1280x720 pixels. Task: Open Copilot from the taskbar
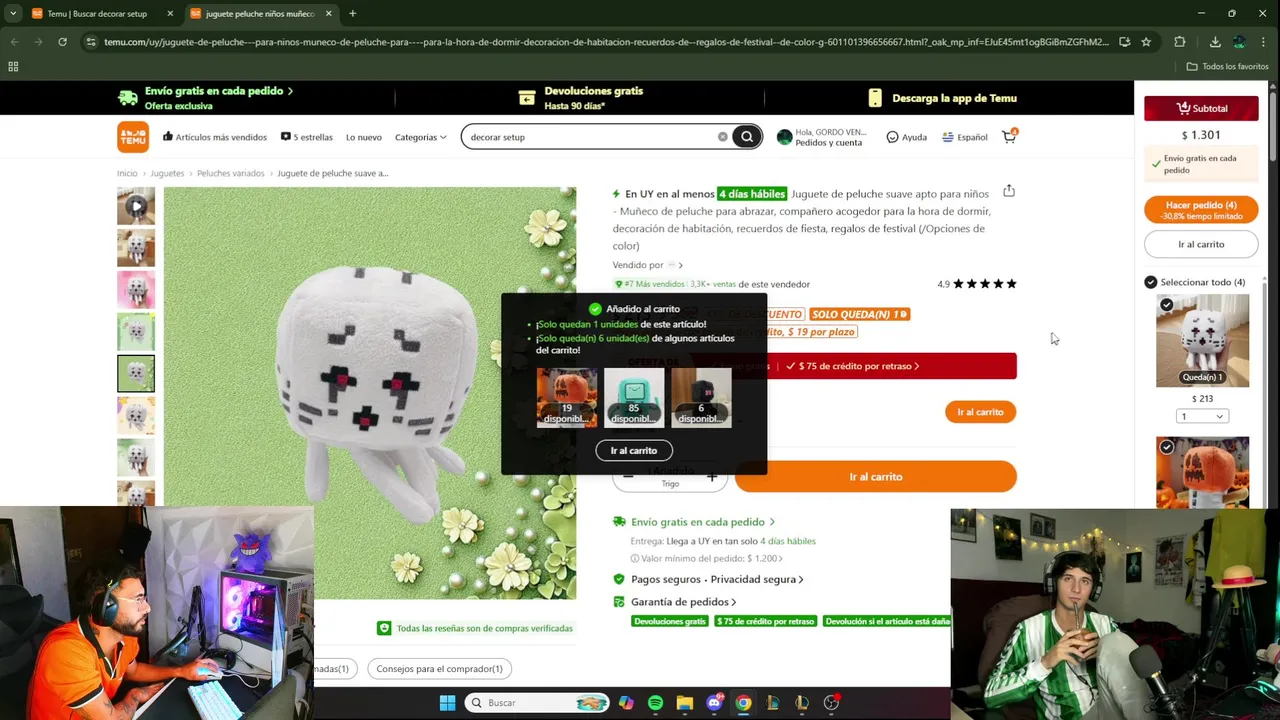click(x=626, y=703)
